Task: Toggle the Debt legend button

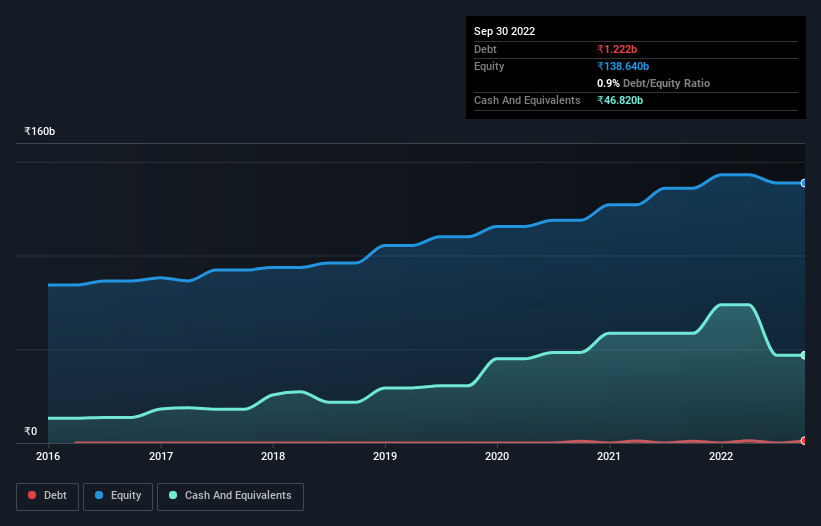Action: [x=48, y=496]
